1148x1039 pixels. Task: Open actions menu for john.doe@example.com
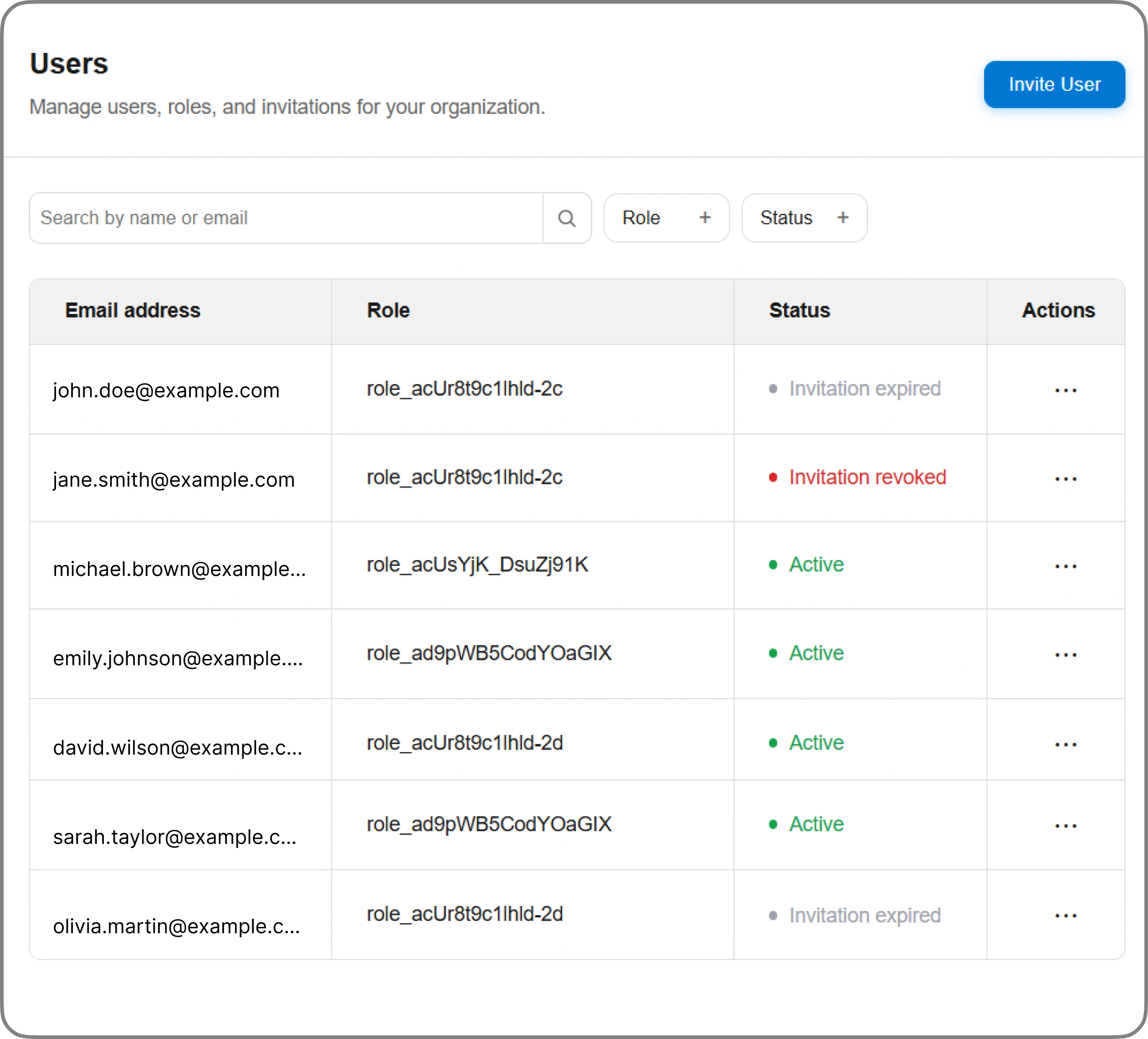pos(1066,391)
